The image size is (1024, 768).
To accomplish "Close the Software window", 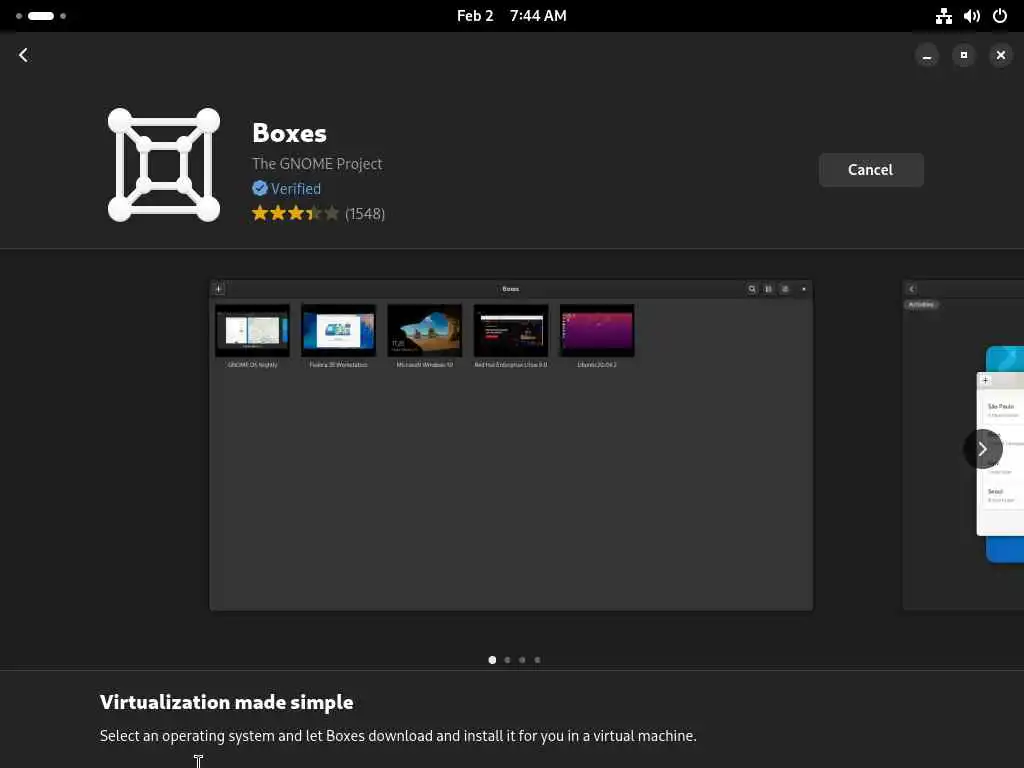I will [1000, 55].
